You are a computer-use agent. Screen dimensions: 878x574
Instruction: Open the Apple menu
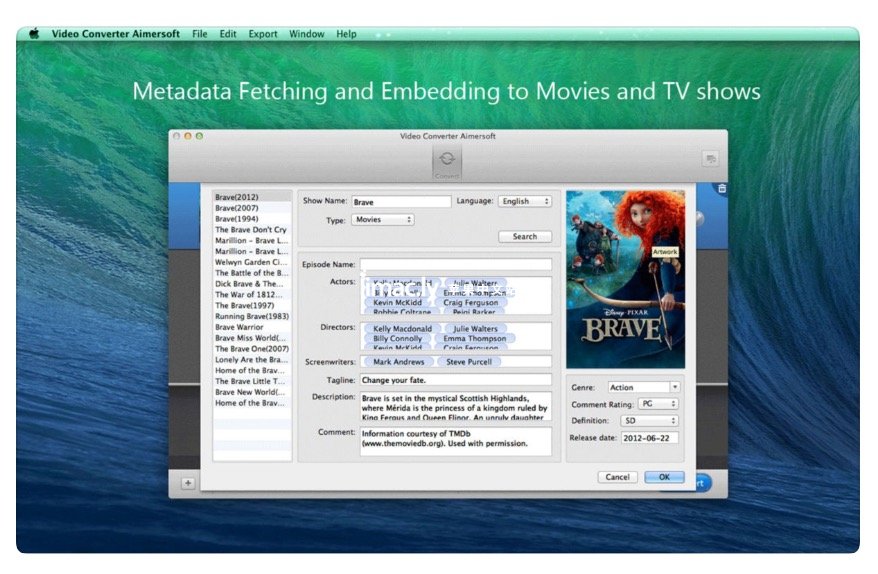[x=34, y=34]
